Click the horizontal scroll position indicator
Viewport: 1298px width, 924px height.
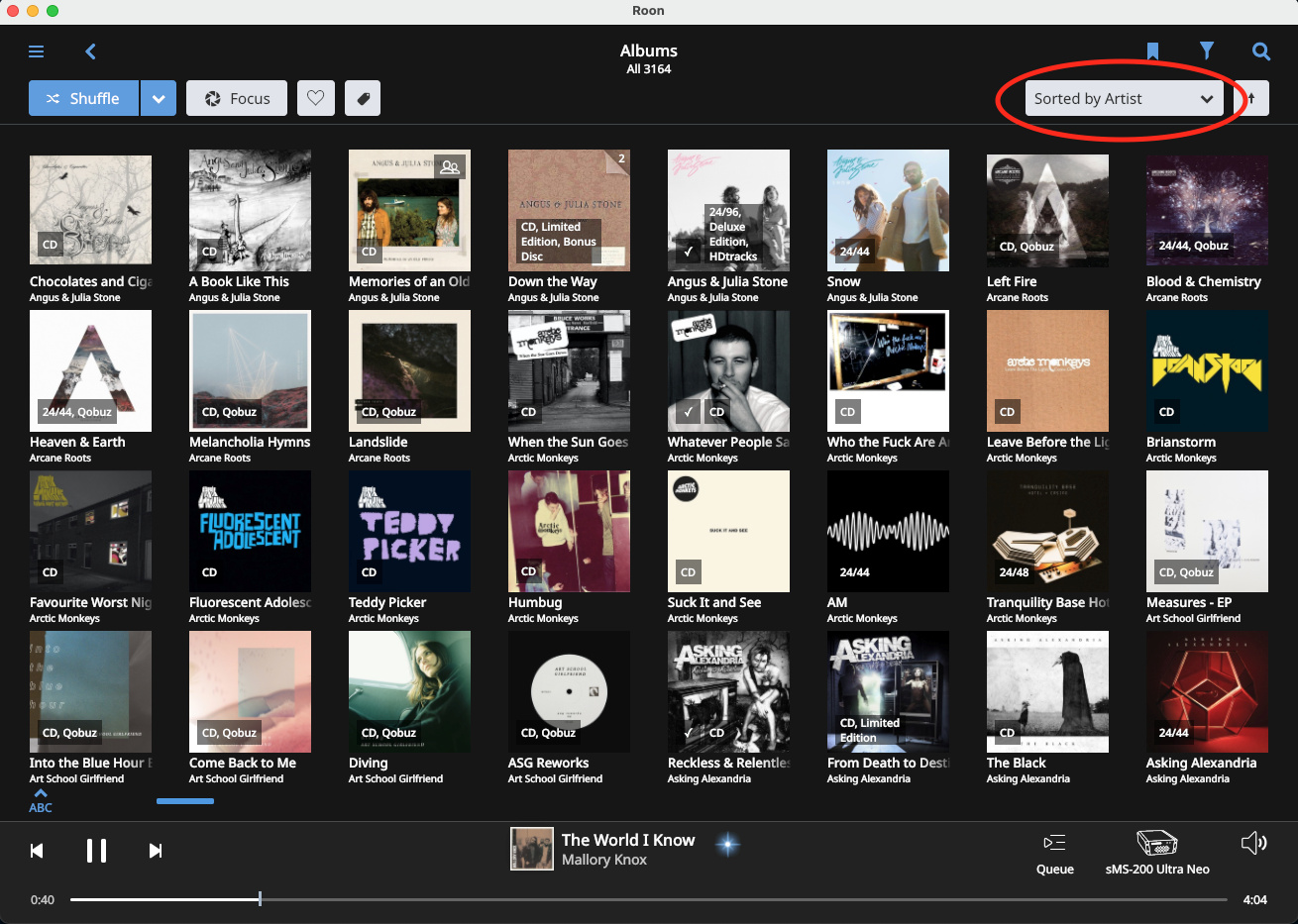(x=185, y=801)
